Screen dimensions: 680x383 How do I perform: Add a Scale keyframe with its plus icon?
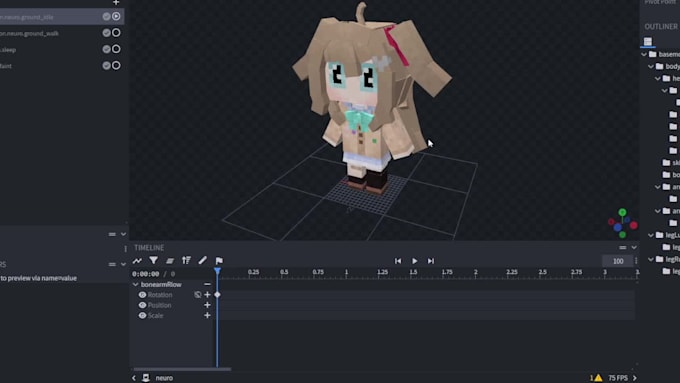click(207, 316)
